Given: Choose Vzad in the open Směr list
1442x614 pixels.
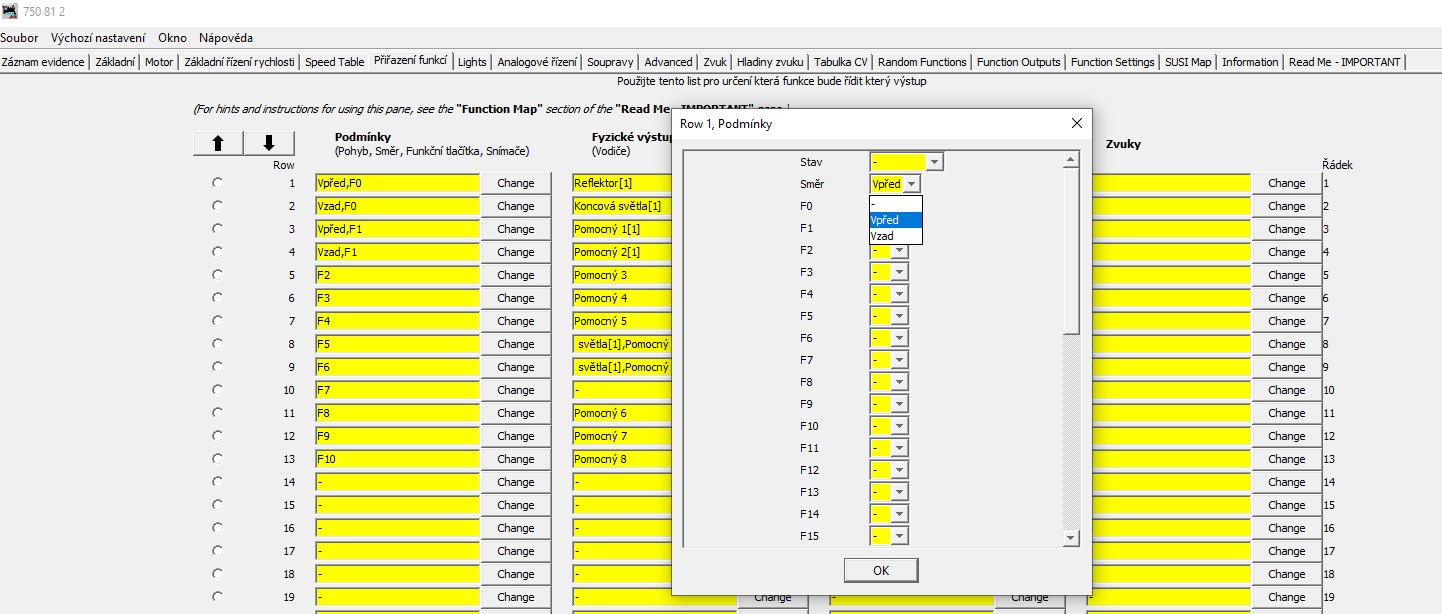Looking at the screenshot, I should [896, 236].
